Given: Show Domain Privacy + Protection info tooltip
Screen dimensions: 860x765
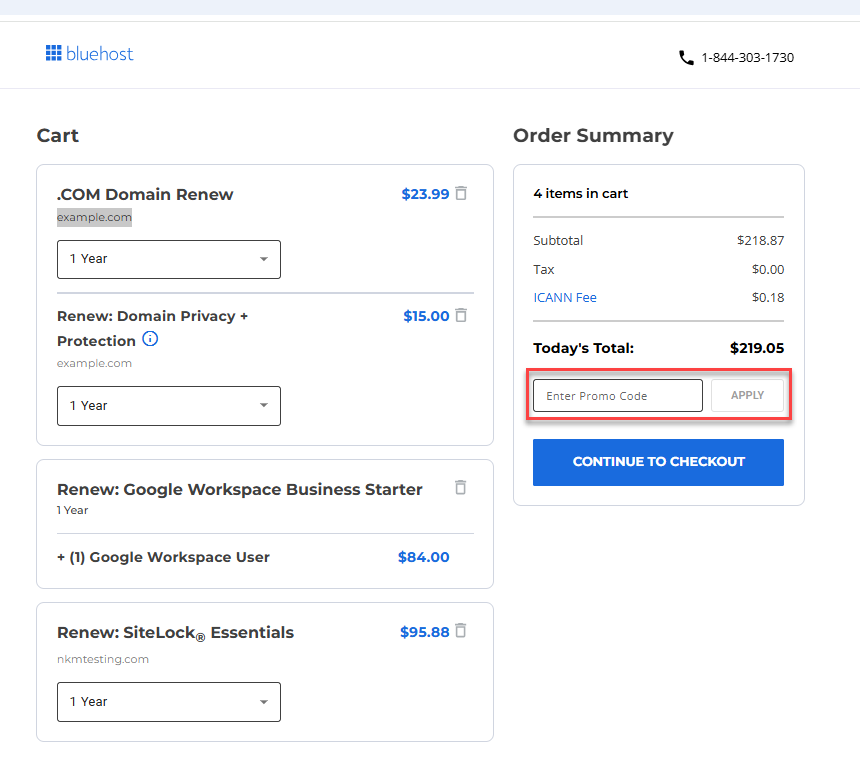Looking at the screenshot, I should pos(150,339).
